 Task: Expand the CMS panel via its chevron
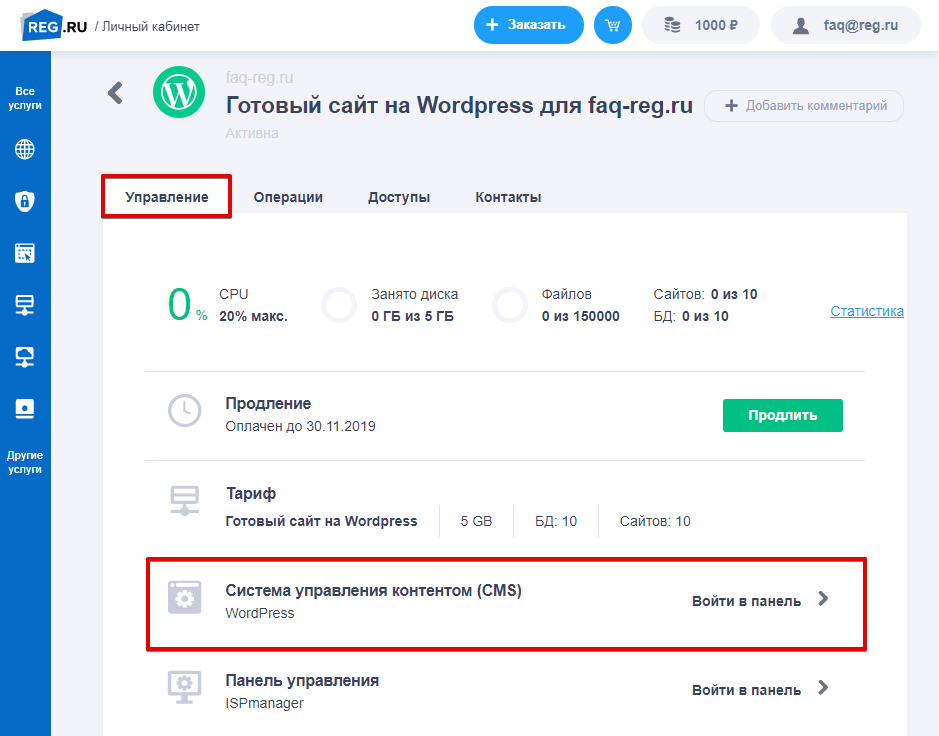point(823,598)
